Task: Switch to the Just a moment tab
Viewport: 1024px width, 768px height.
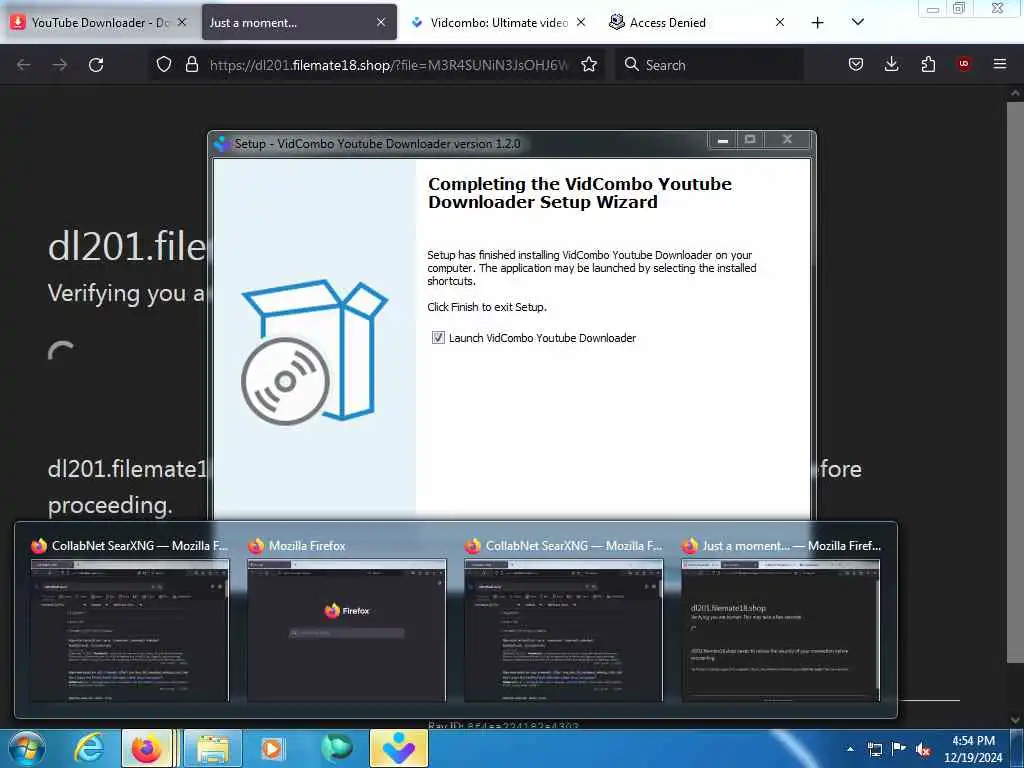Action: click(x=299, y=22)
